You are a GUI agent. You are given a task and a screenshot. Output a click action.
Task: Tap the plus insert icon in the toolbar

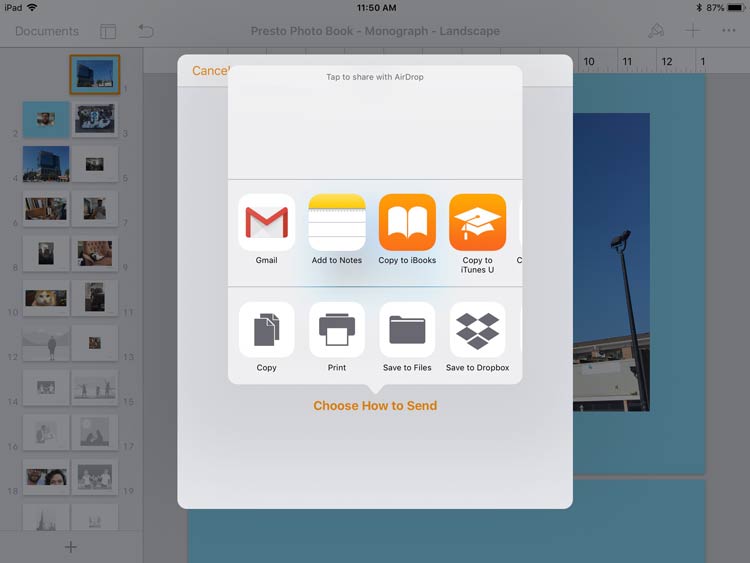pyautogui.click(x=692, y=31)
